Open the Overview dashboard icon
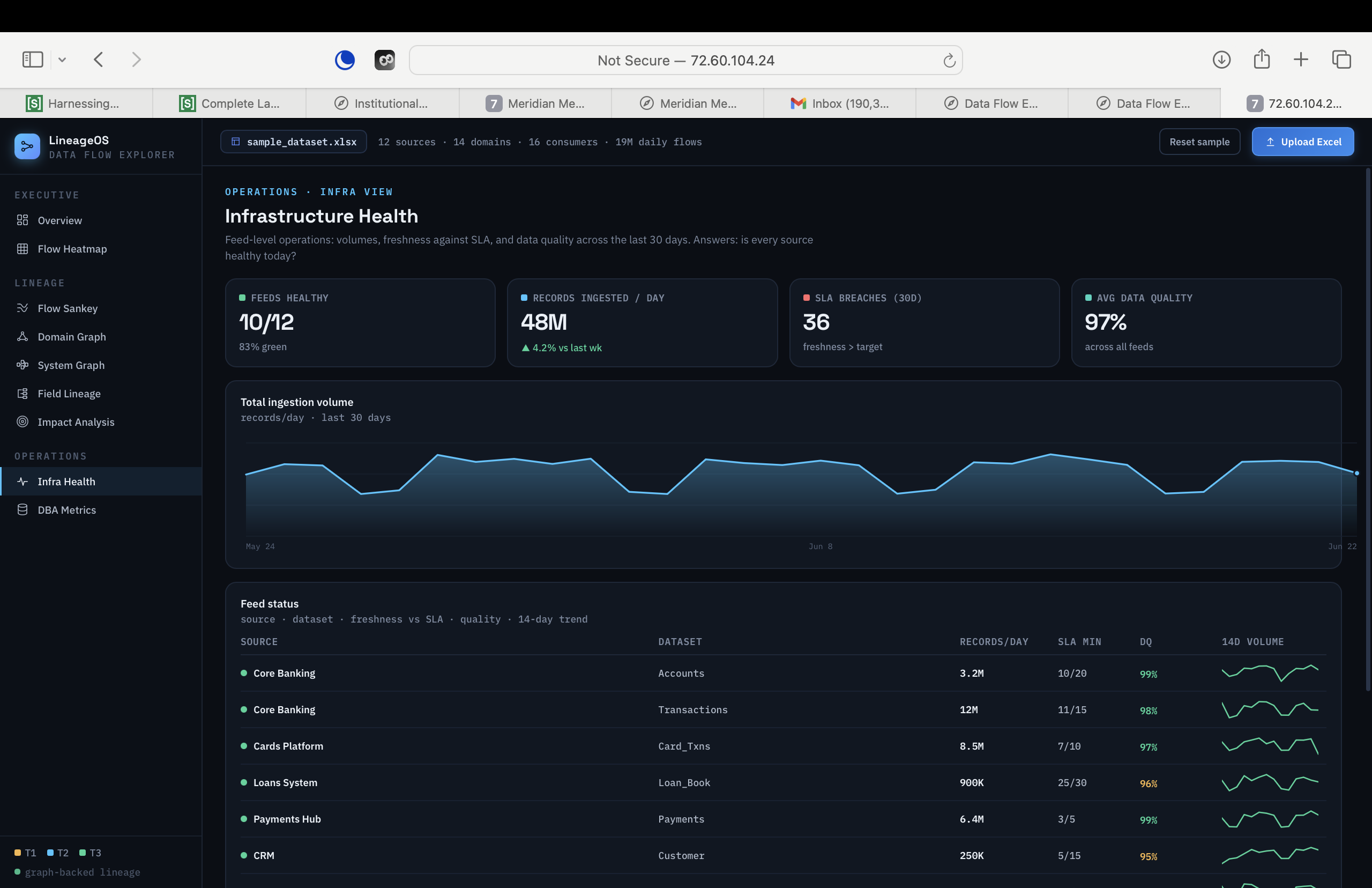The width and height of the screenshot is (1372, 888). tap(23, 220)
